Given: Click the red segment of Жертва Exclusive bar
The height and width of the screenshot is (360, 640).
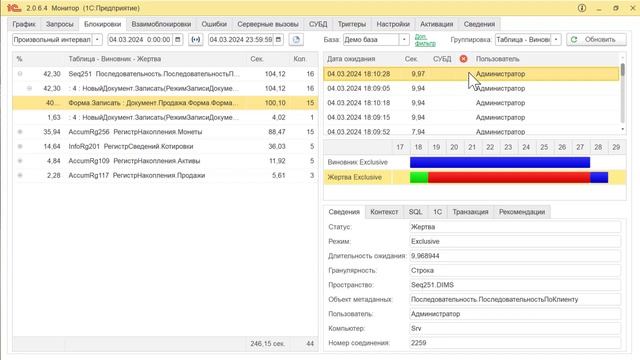Looking at the screenshot, I should click(509, 177).
